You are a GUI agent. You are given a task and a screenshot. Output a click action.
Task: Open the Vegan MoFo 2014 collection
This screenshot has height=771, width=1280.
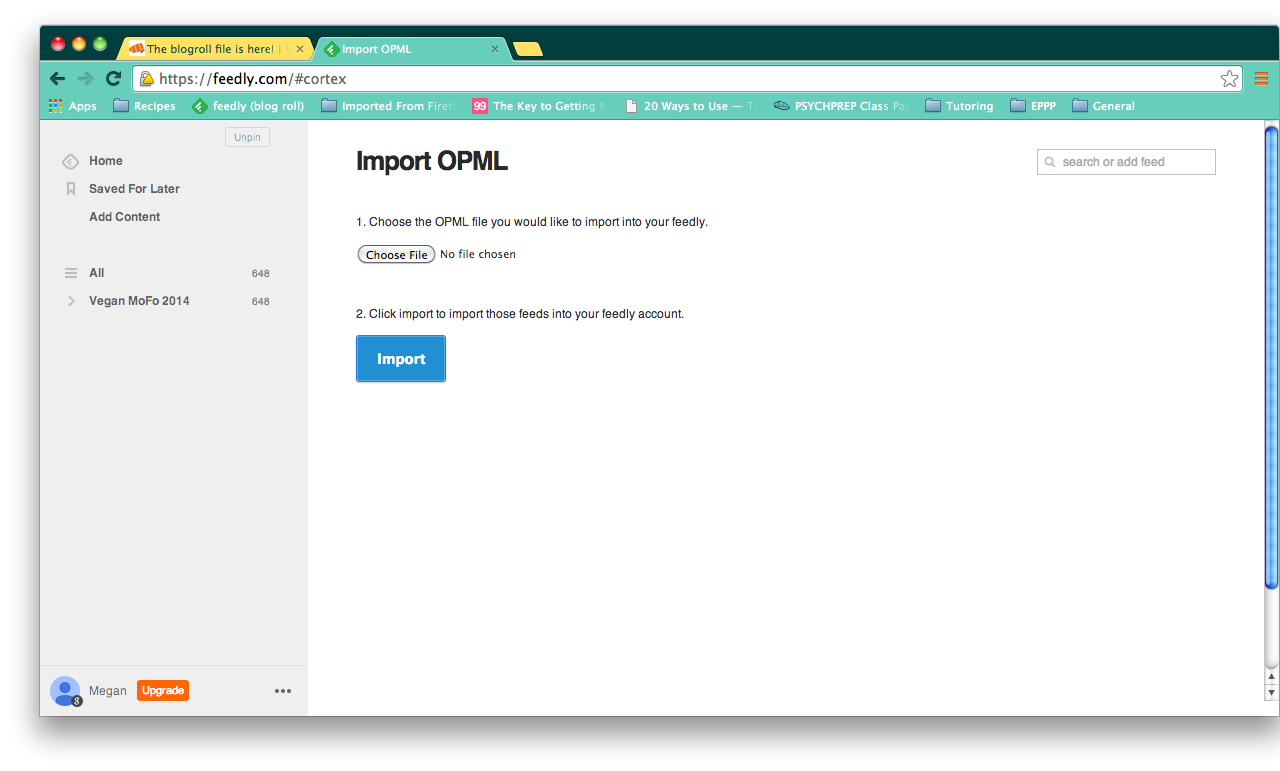tap(139, 301)
